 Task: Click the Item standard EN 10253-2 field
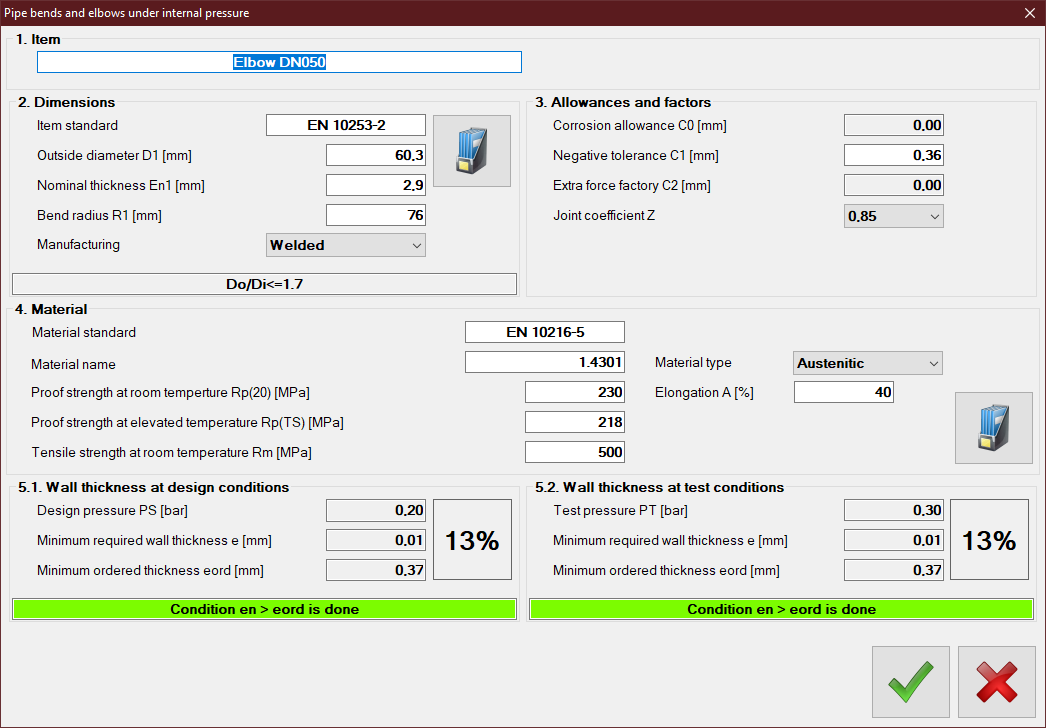(345, 126)
